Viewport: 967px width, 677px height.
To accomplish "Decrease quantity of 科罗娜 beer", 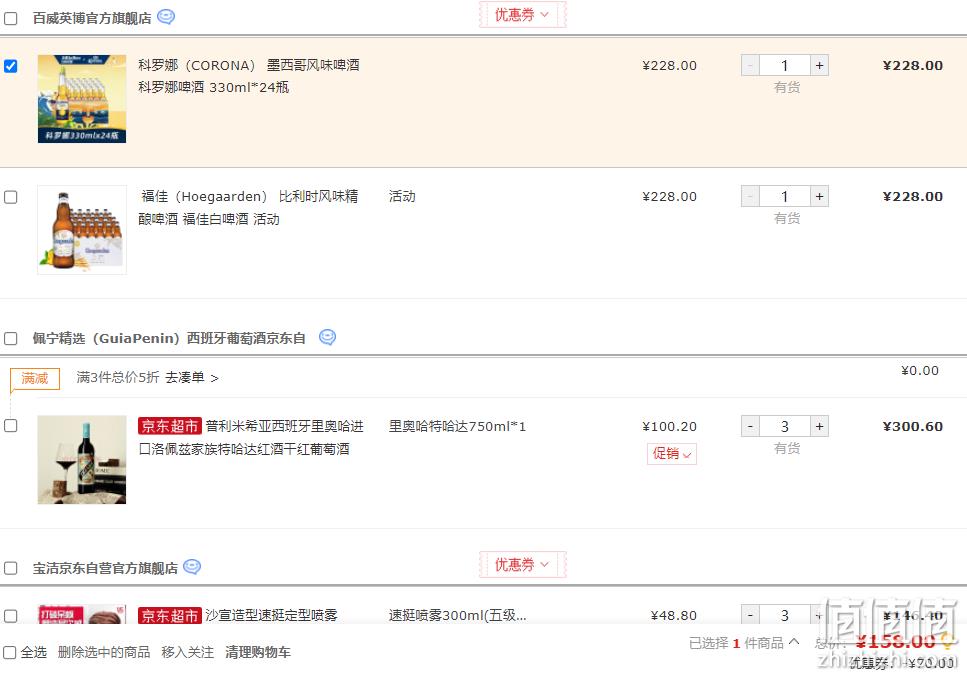I will point(750,65).
